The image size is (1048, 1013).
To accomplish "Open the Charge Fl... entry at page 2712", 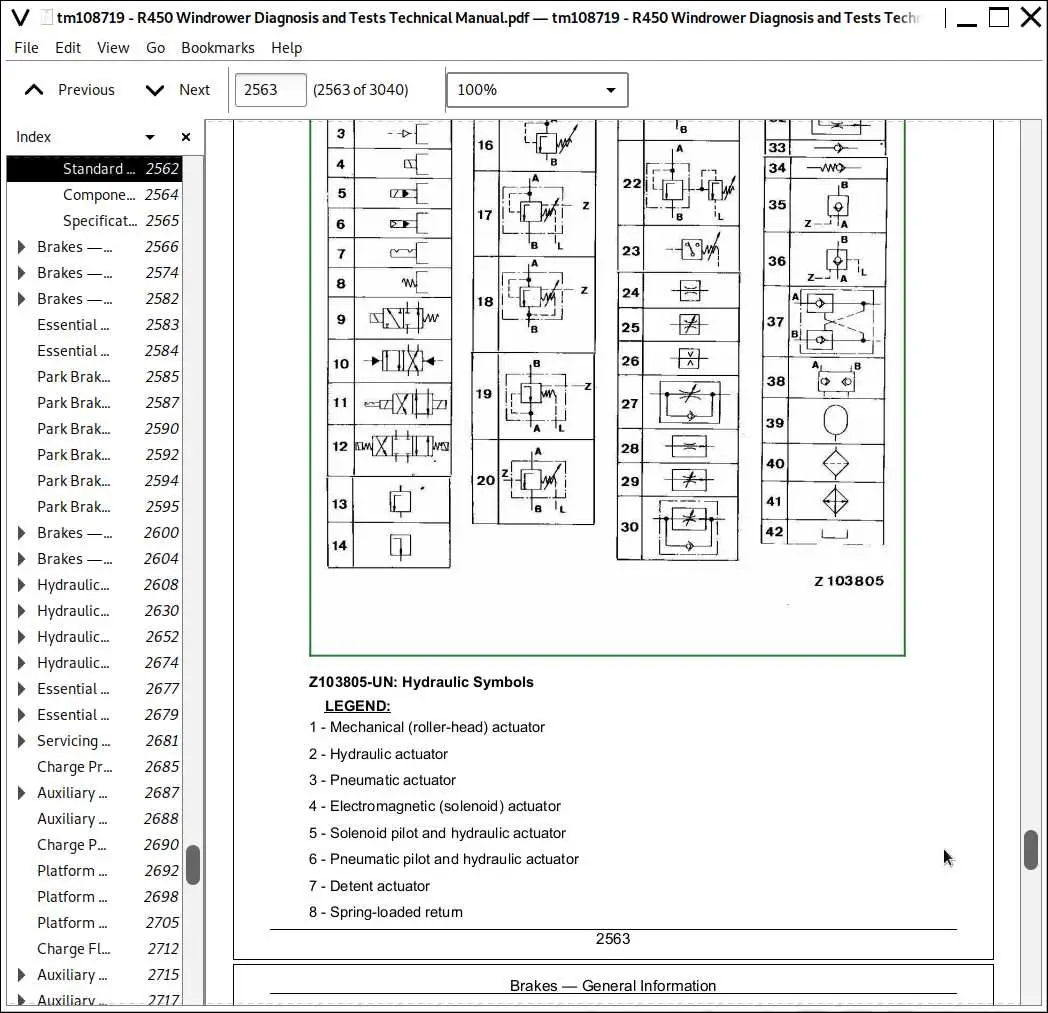I will point(94,950).
